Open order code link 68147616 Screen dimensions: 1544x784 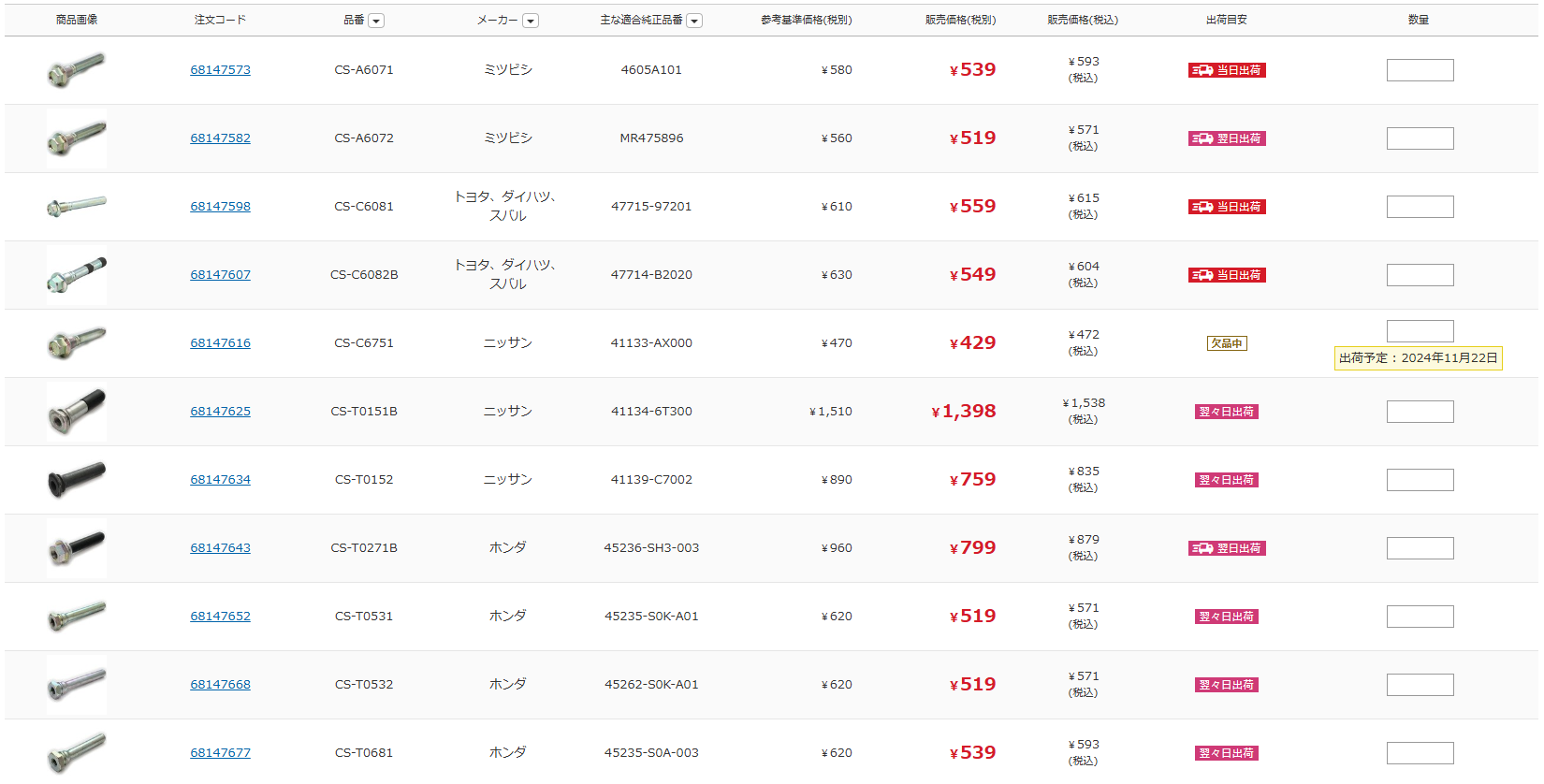(x=220, y=343)
